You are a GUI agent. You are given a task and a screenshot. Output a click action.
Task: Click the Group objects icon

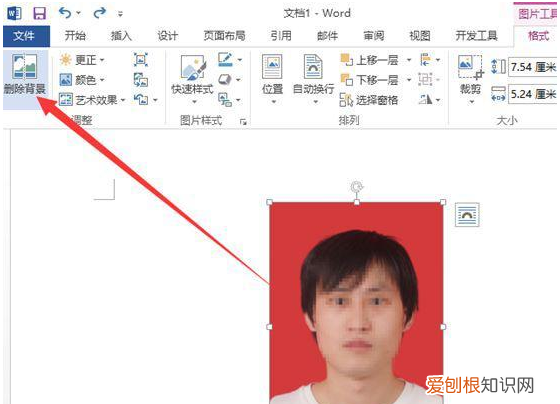coord(425,80)
